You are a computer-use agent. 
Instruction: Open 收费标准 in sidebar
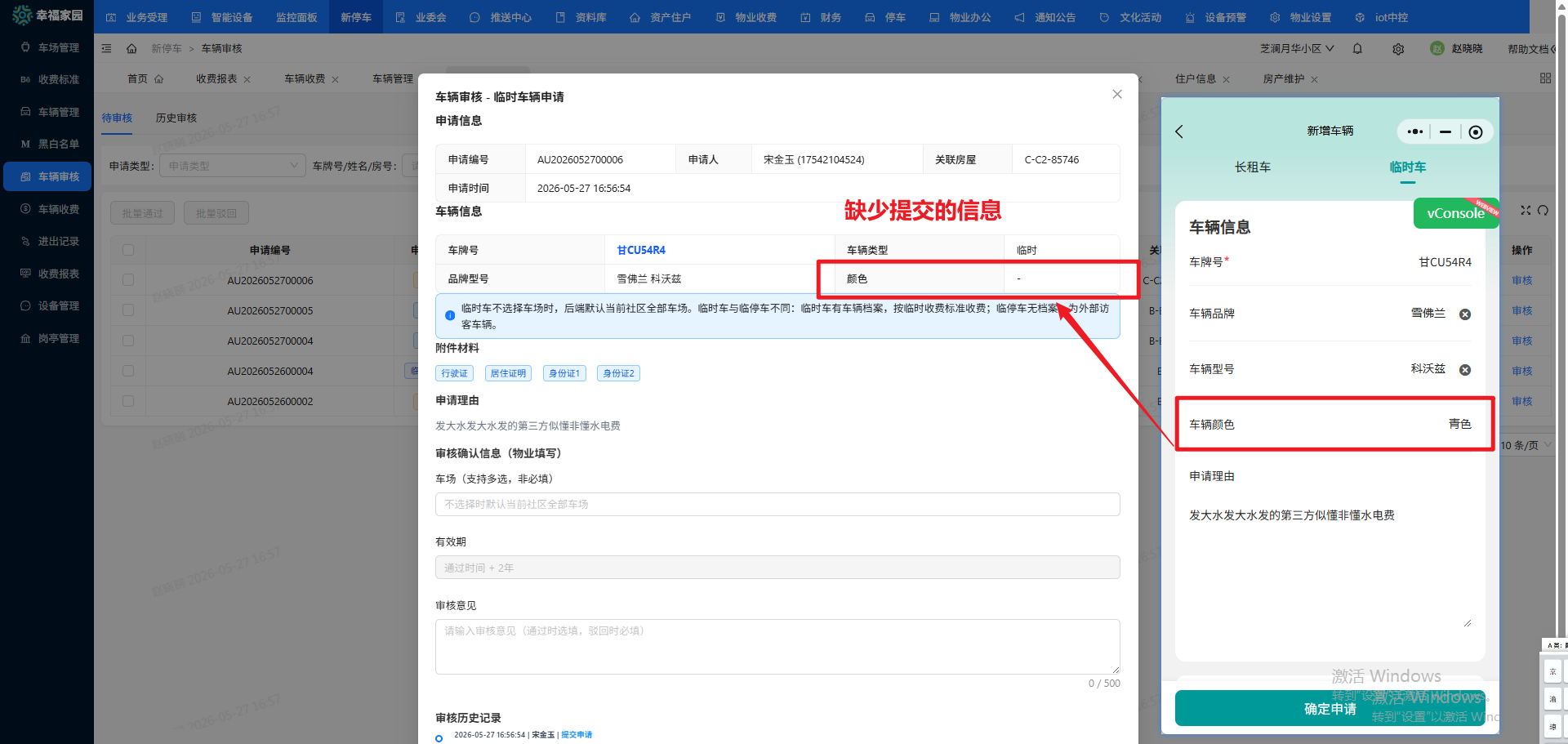click(49, 79)
